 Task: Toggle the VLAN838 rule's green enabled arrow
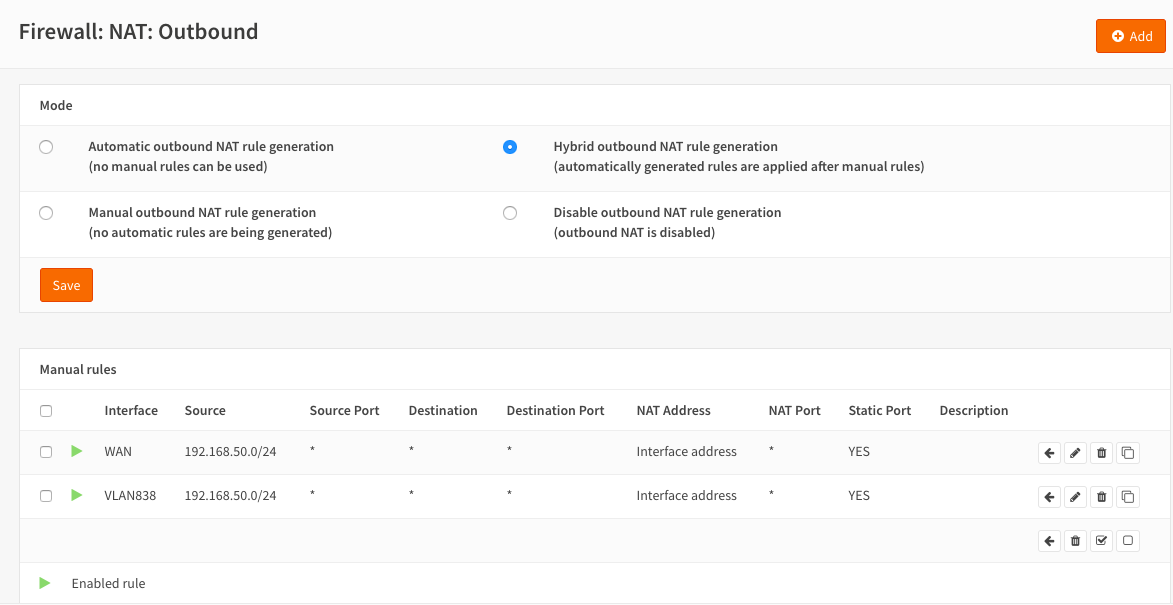point(77,496)
